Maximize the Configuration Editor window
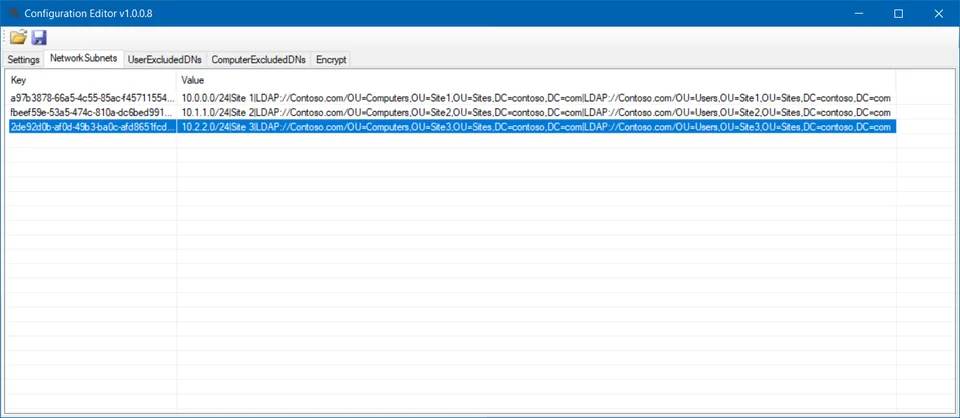Image resolution: width=960 pixels, height=418 pixels. pos(898,13)
